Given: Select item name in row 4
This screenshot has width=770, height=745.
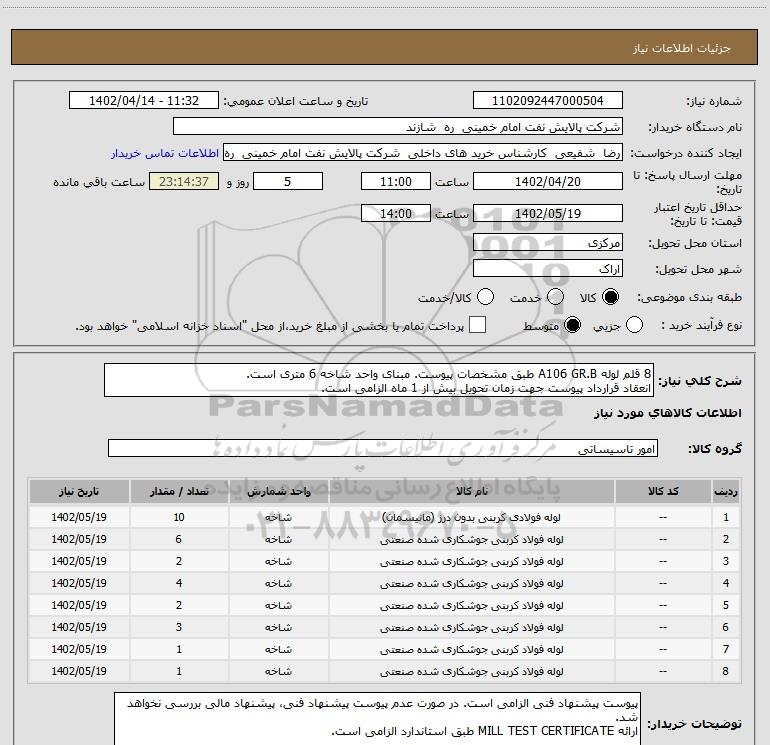Looking at the screenshot, I should click(x=471, y=583).
